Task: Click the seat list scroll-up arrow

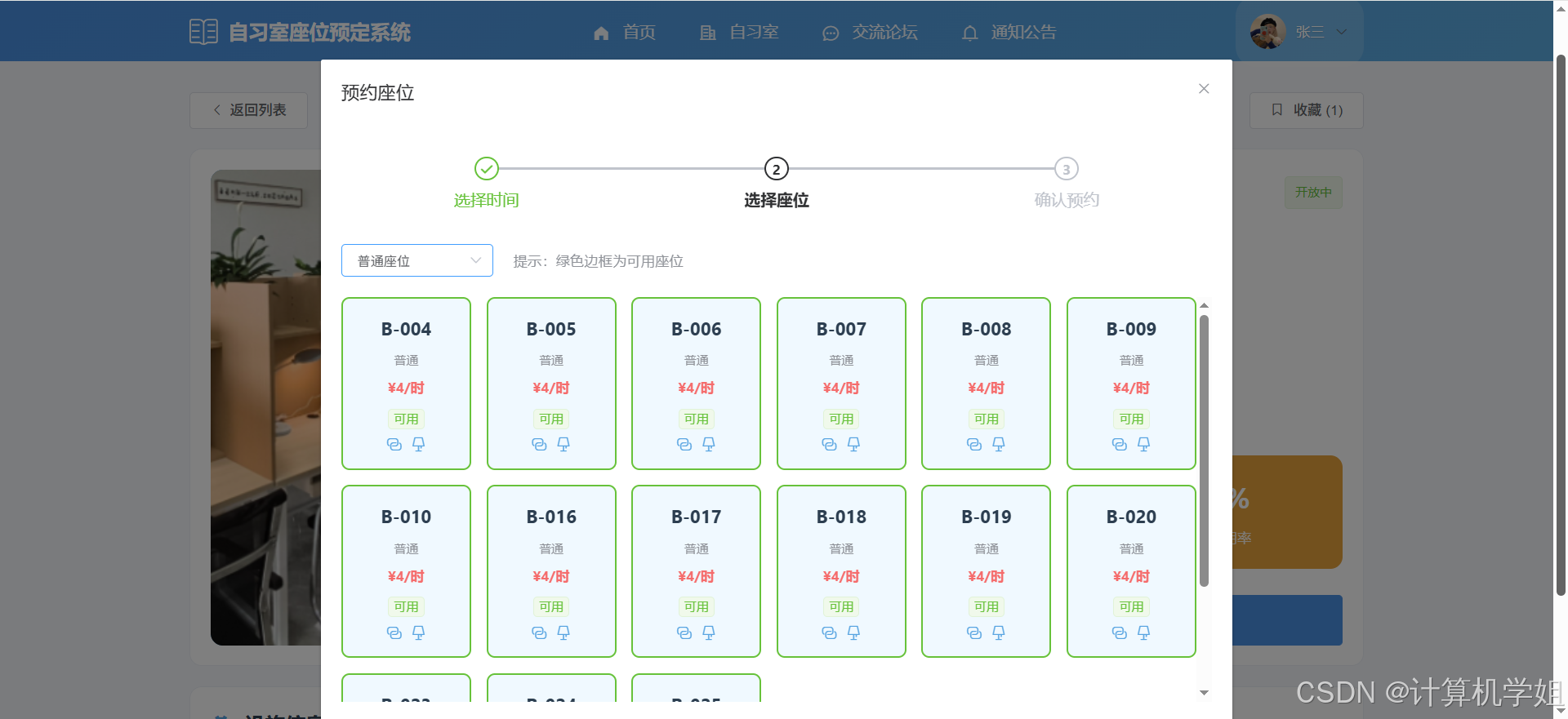Action: pos(1204,305)
